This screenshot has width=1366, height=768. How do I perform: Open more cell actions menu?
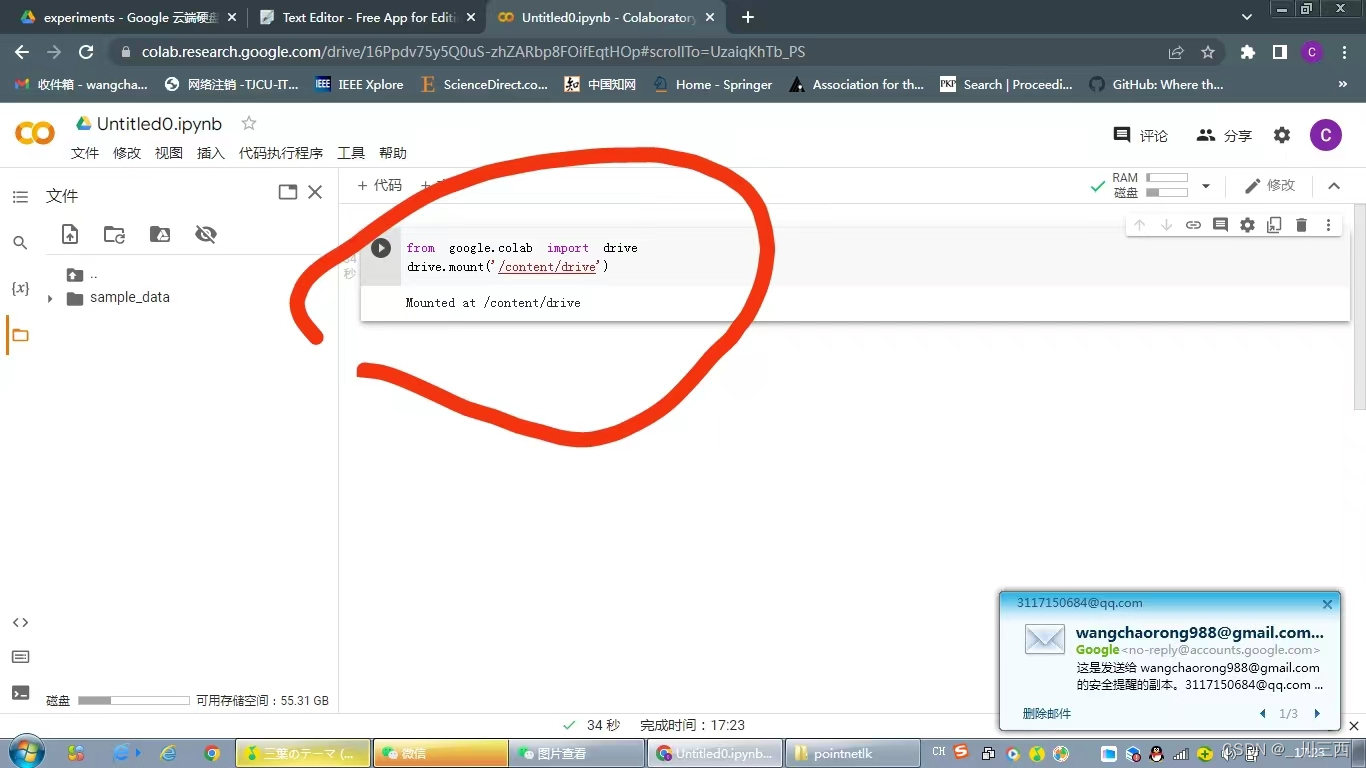click(1328, 225)
